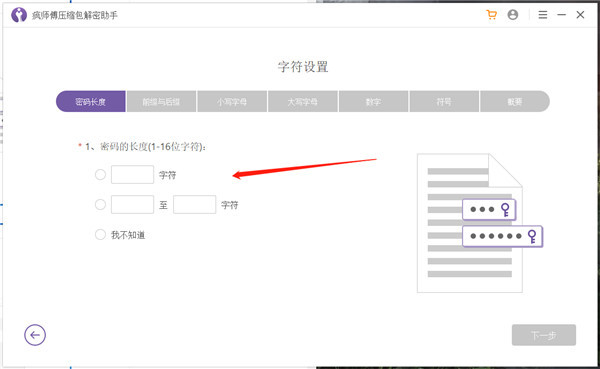Switch to the 数字 tab
The width and height of the screenshot is (600, 369).
373,101
